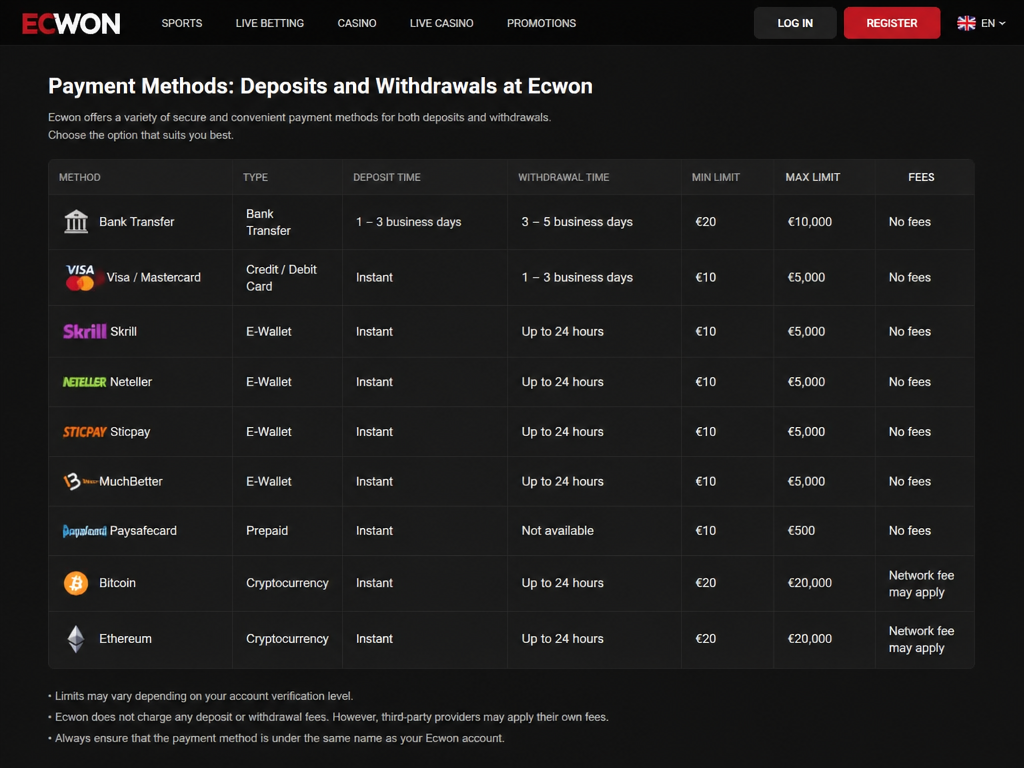Click the blue Paysafecard logo
The width and height of the screenshot is (1024, 768).
[x=84, y=531]
